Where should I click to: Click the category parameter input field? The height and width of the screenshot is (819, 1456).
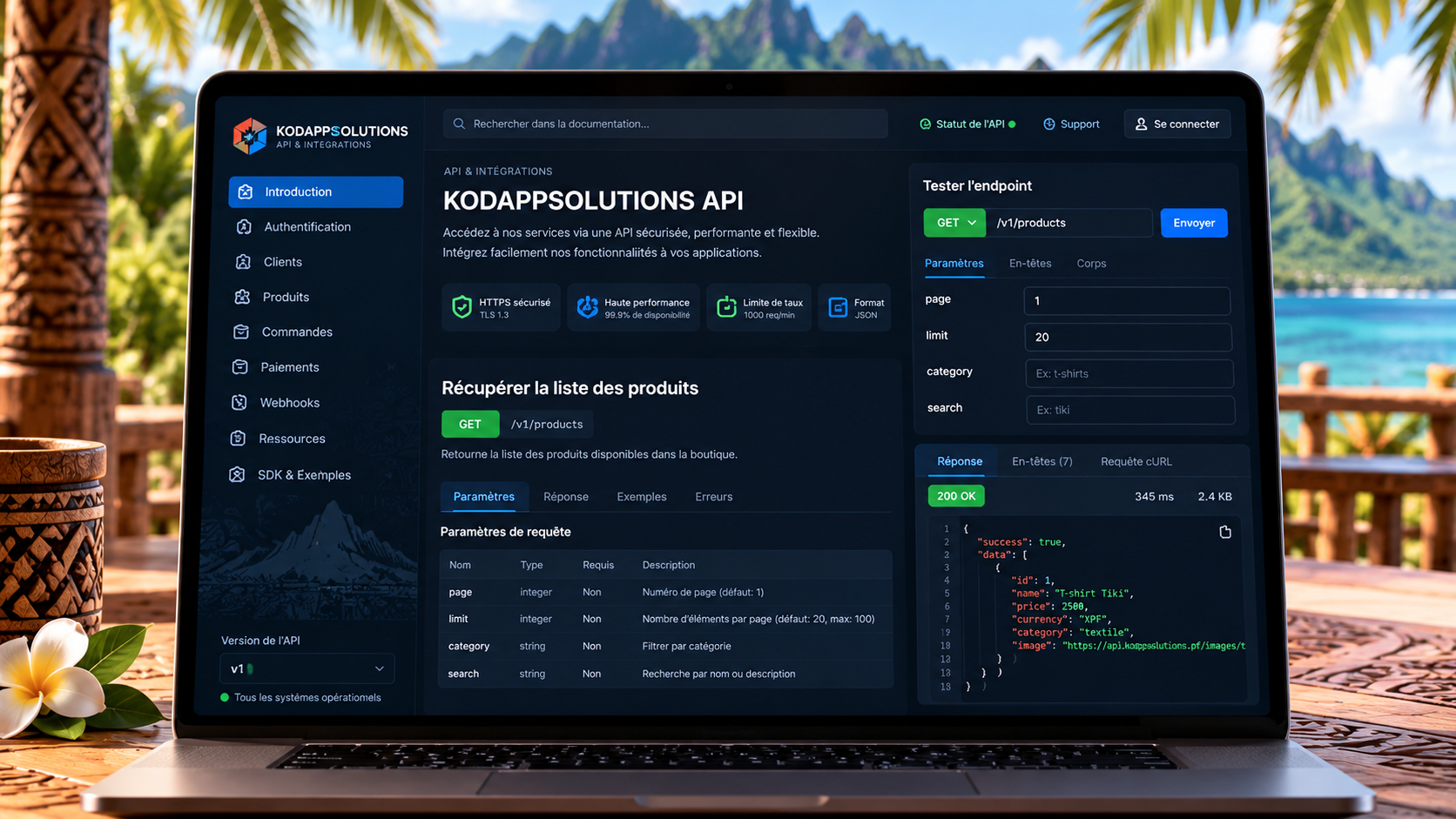point(1129,373)
